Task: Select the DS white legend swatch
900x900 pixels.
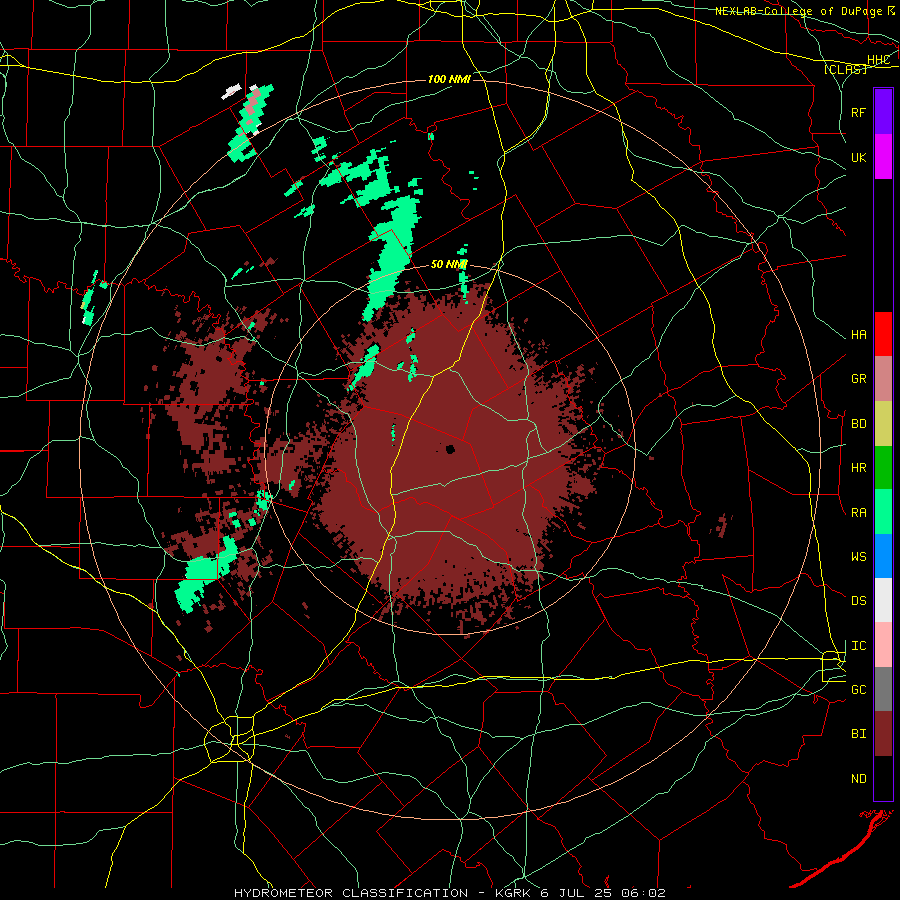Action: (883, 600)
